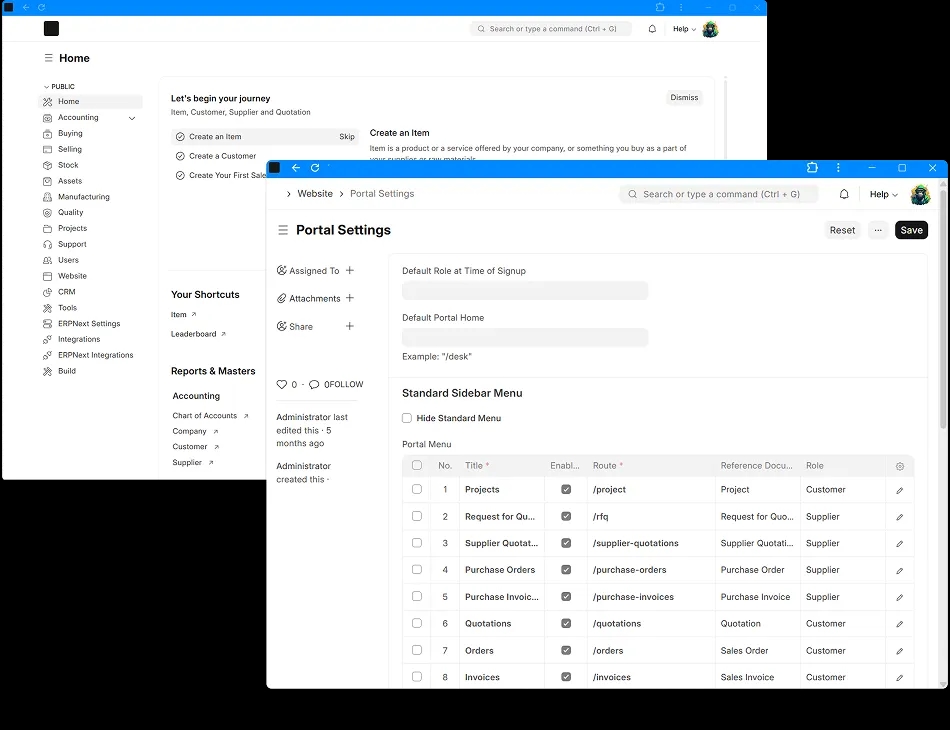Dismiss the onboarding journey in Home window
This screenshot has height=730, width=950.
[684, 98]
